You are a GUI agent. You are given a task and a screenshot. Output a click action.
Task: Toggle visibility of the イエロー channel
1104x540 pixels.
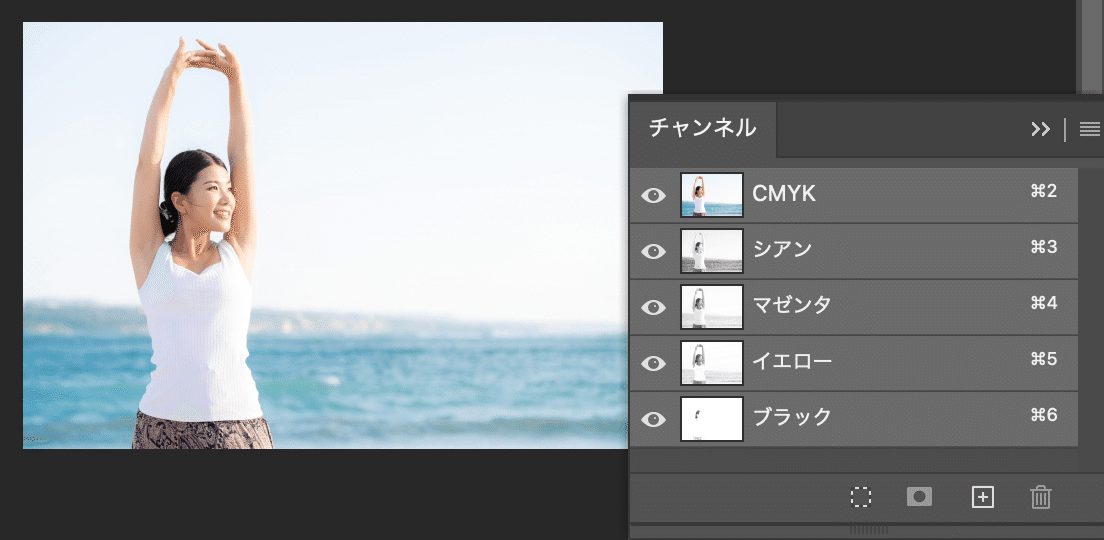(653, 363)
